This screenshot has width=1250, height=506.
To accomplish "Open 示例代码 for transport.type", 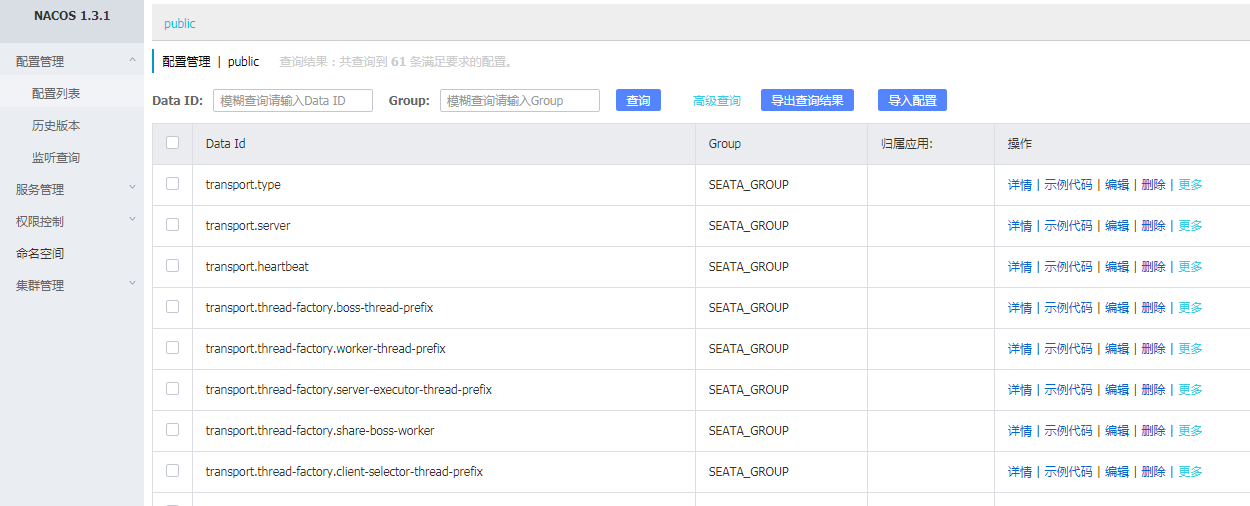I will click(x=1068, y=185).
